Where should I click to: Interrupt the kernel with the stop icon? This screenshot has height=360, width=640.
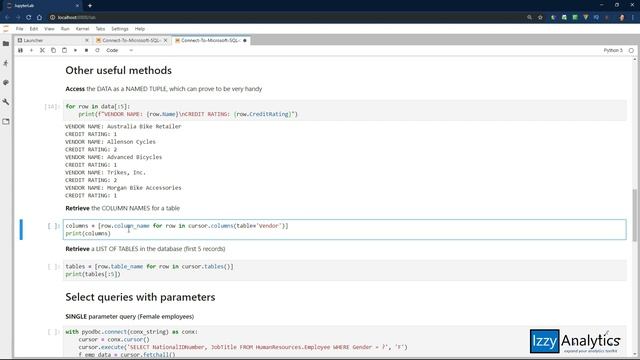(x=87, y=50)
